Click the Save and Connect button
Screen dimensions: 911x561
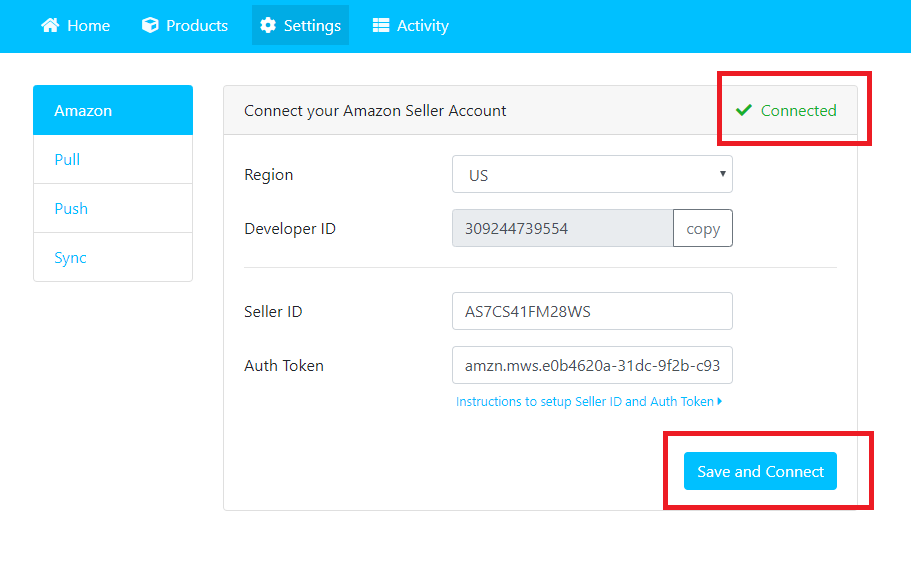point(760,471)
